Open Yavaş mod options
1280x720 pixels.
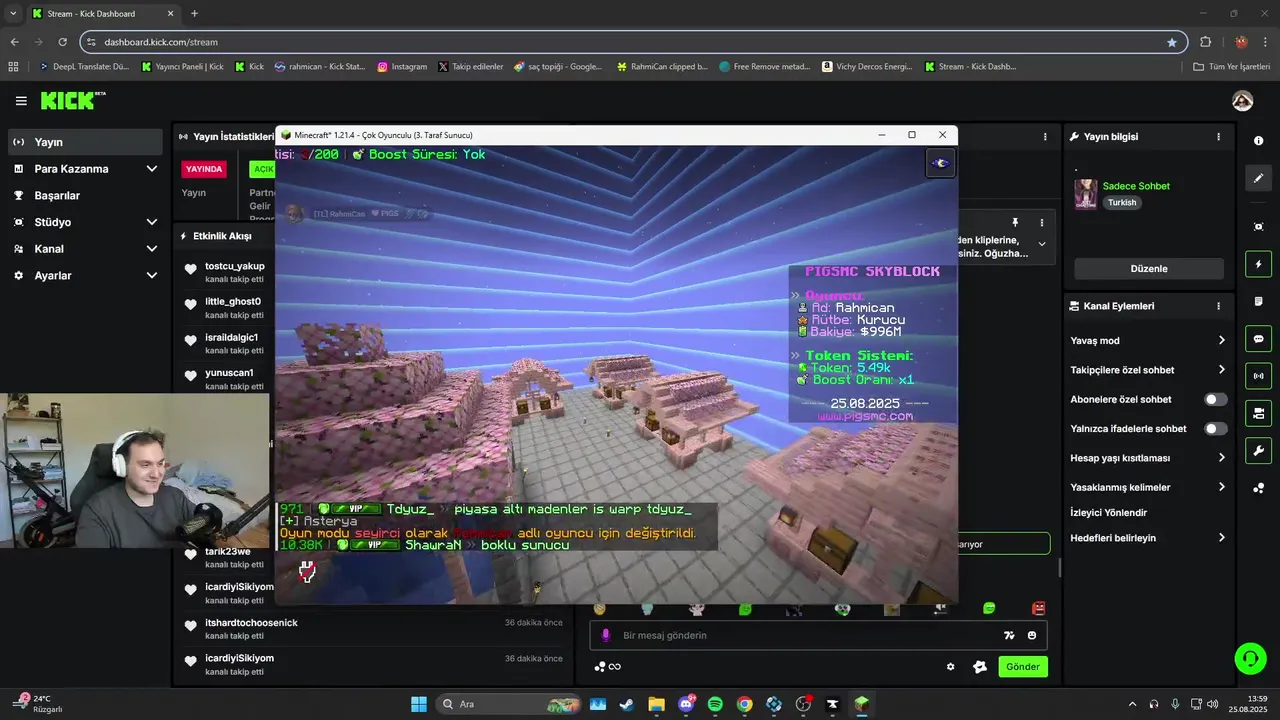click(x=1148, y=340)
